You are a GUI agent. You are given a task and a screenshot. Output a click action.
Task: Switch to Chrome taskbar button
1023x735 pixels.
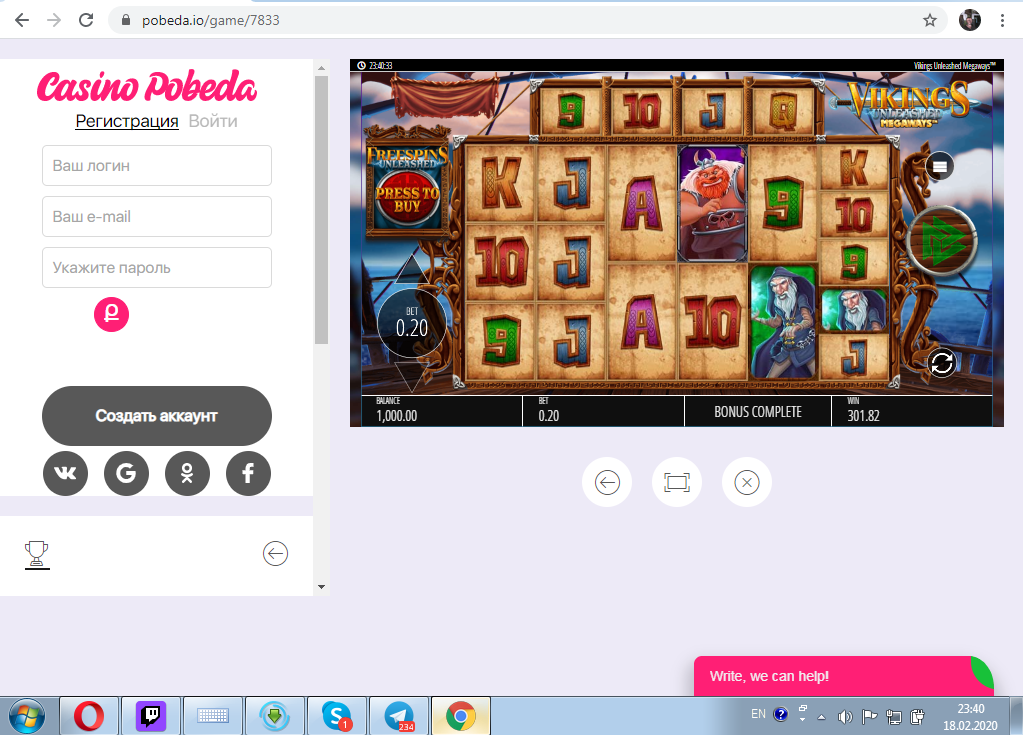[461, 716]
